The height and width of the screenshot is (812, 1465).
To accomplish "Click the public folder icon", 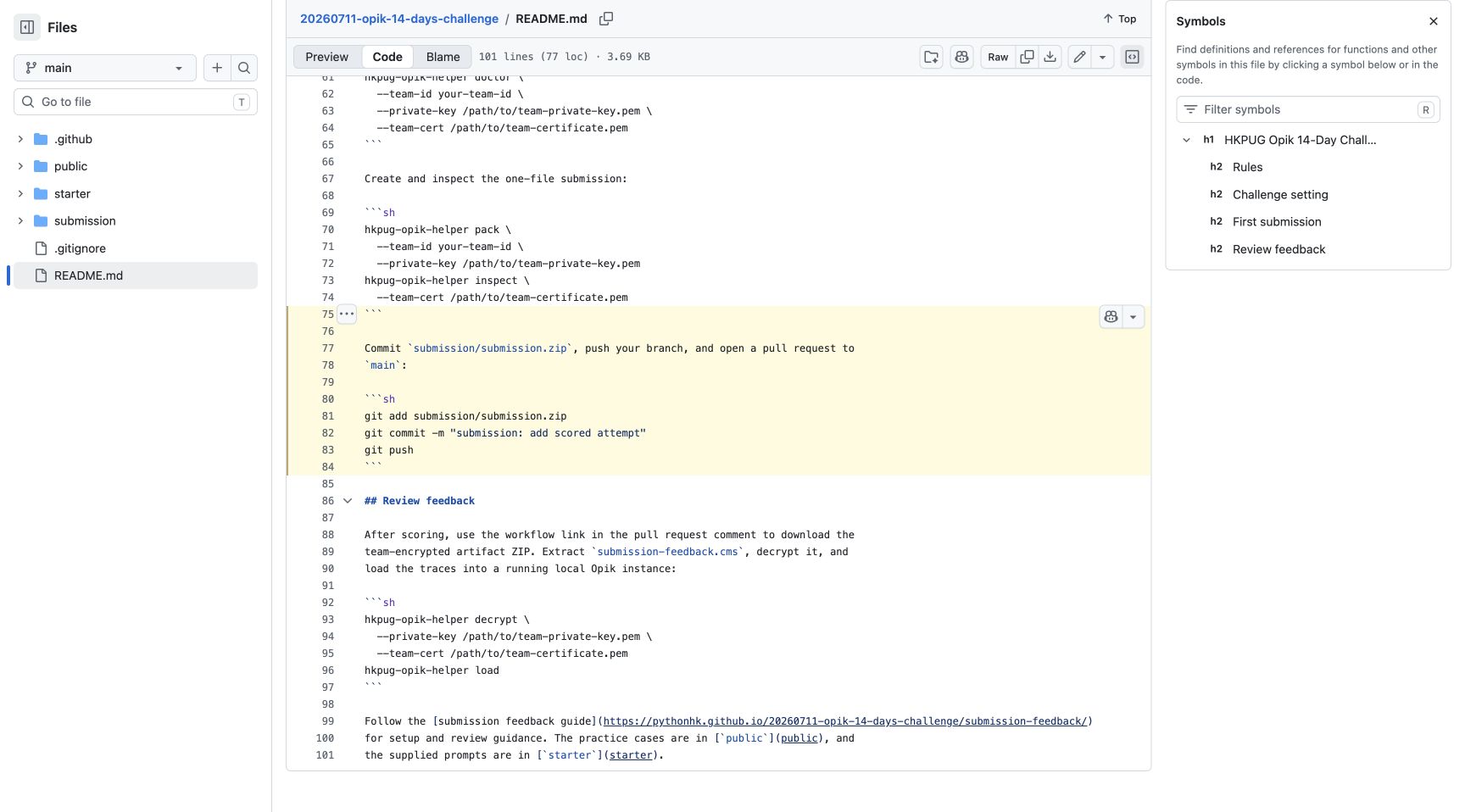I will coord(41,166).
